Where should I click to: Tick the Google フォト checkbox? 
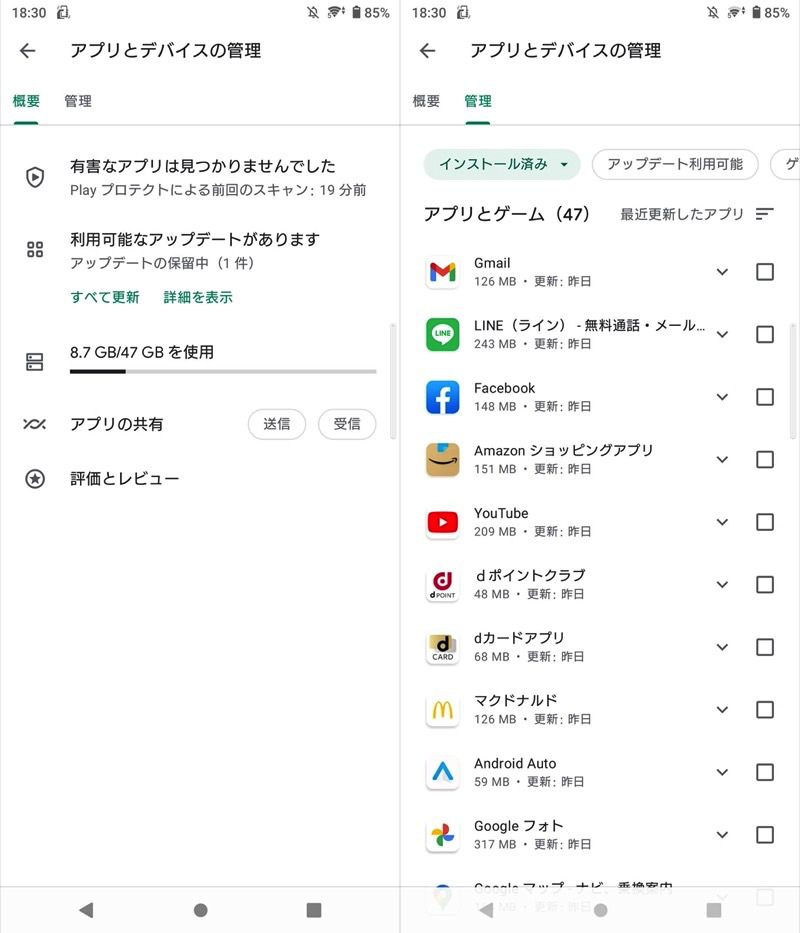click(765, 835)
